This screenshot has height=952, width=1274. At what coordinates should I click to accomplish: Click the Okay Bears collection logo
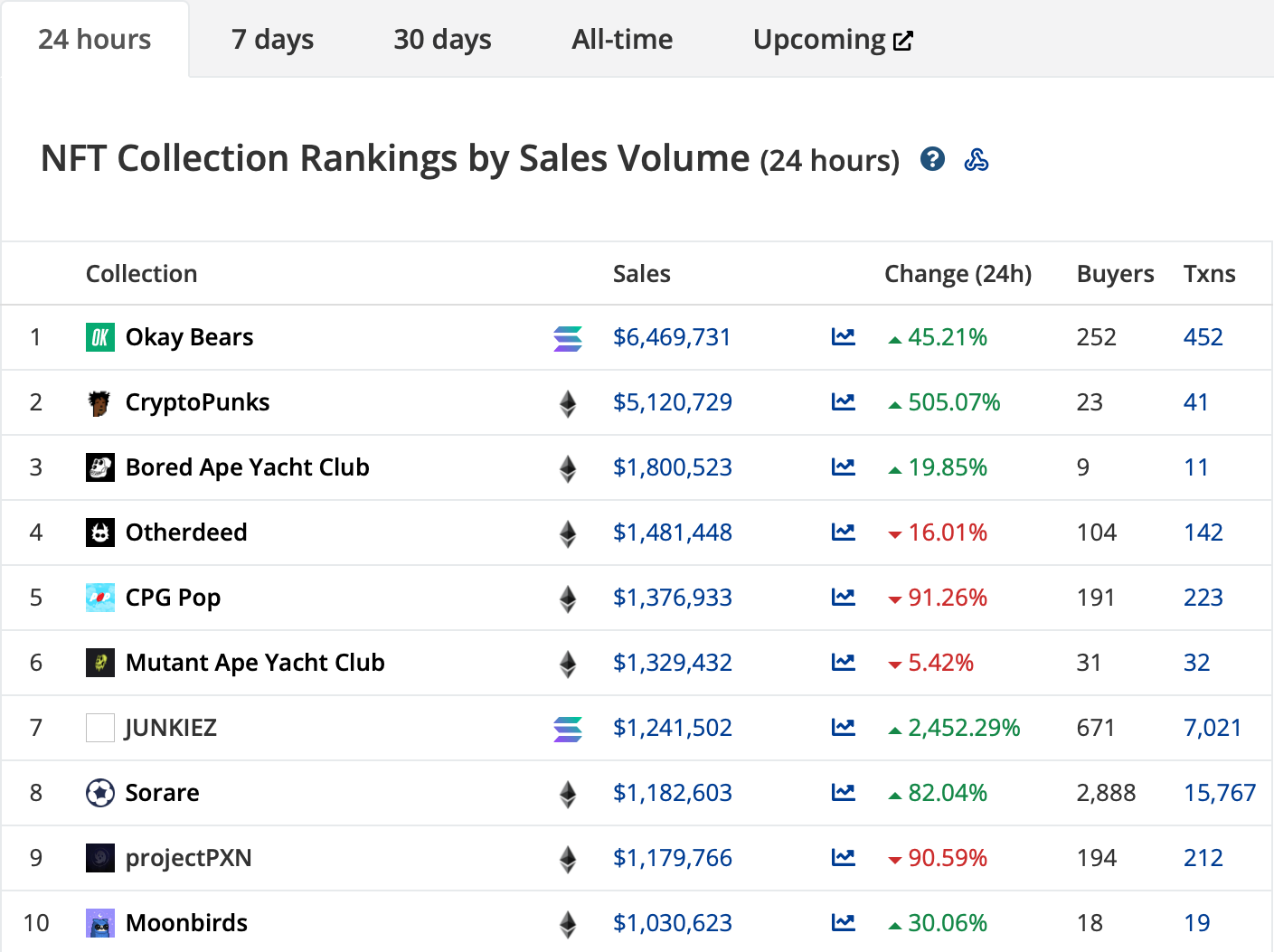tap(100, 337)
